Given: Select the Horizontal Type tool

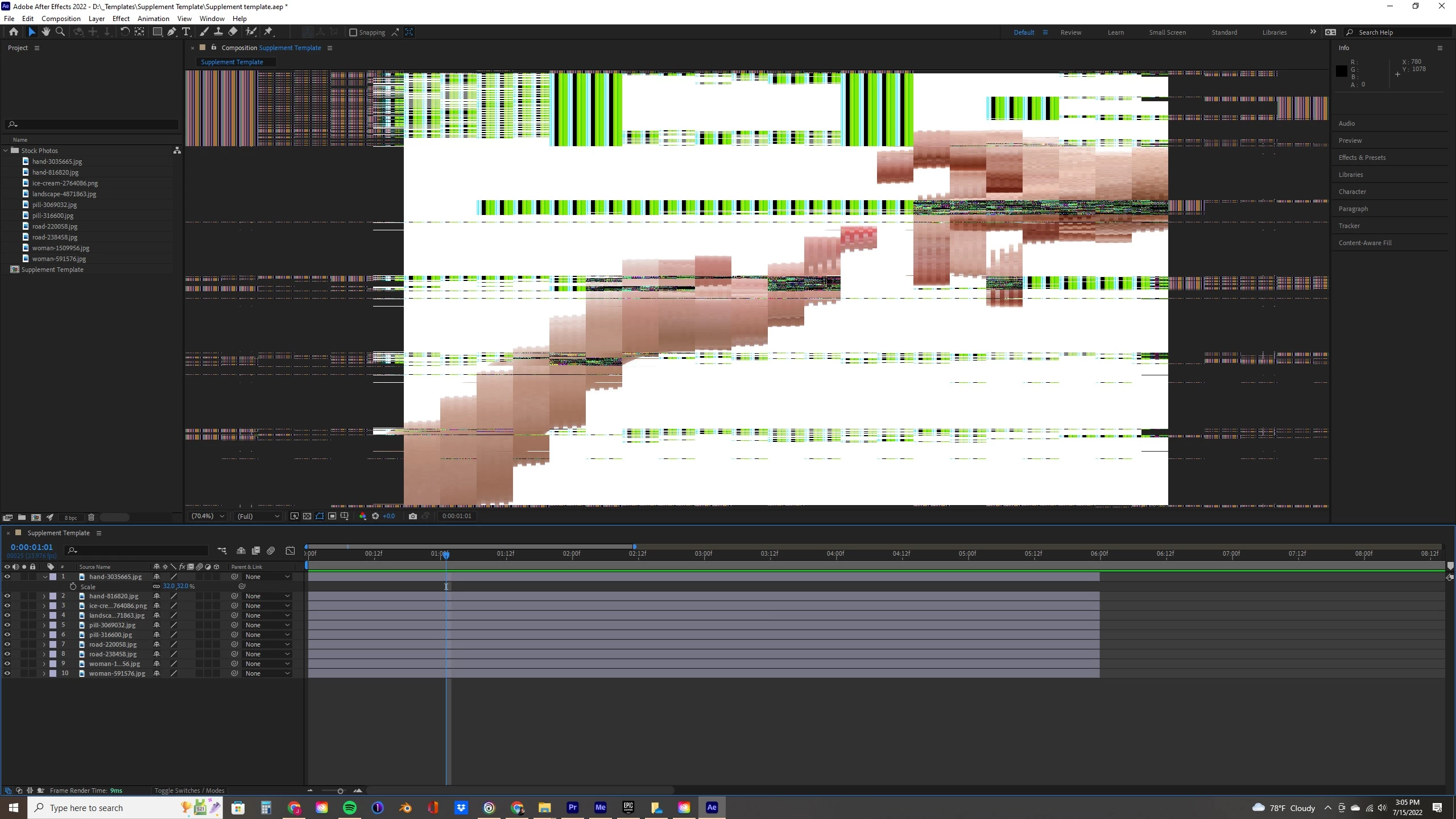Looking at the screenshot, I should (185, 32).
